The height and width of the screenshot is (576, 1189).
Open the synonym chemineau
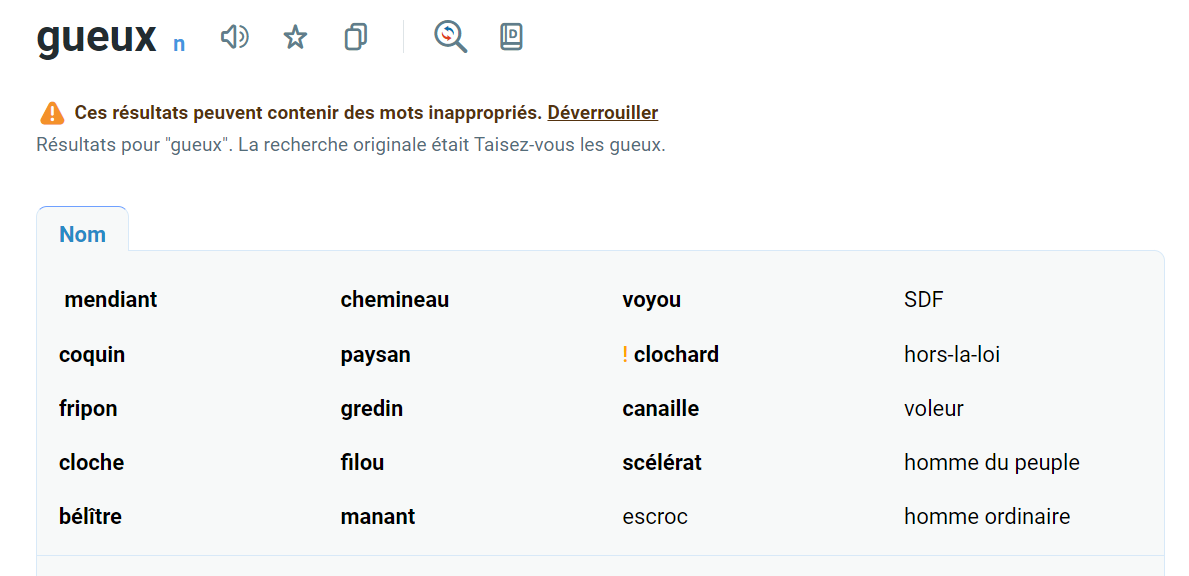tap(394, 300)
